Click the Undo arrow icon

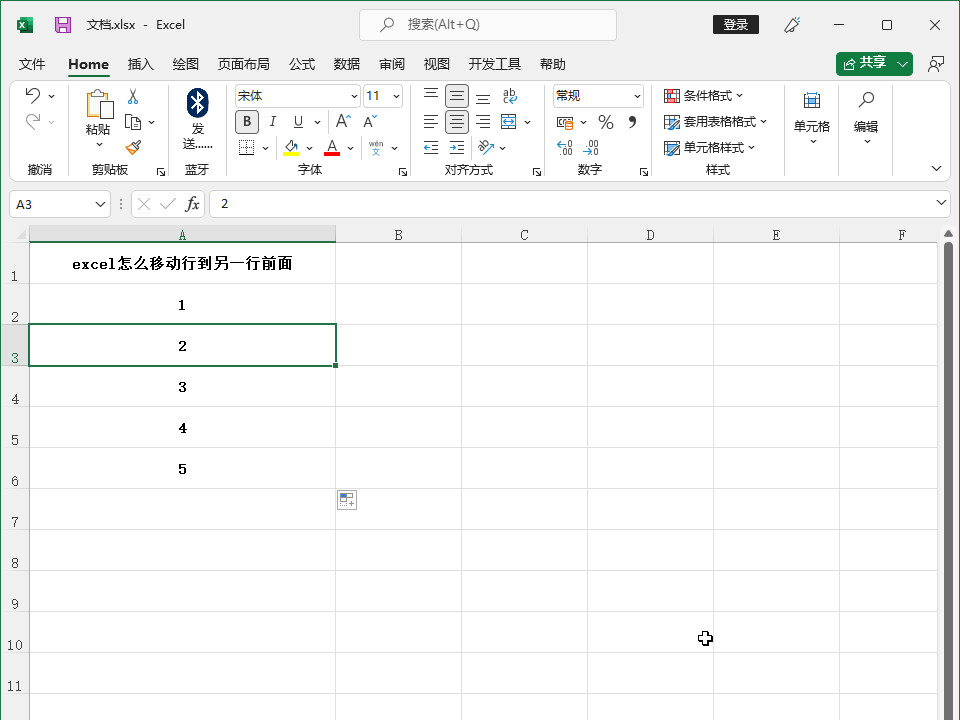pyautogui.click(x=32, y=96)
